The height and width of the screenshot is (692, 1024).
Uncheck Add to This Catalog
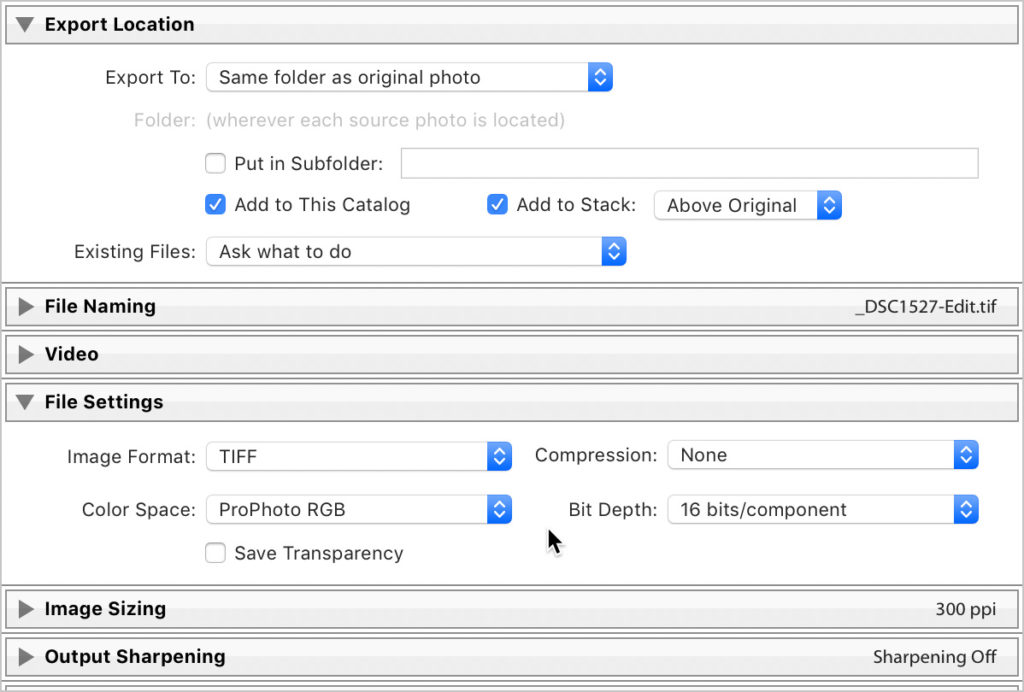pos(216,204)
